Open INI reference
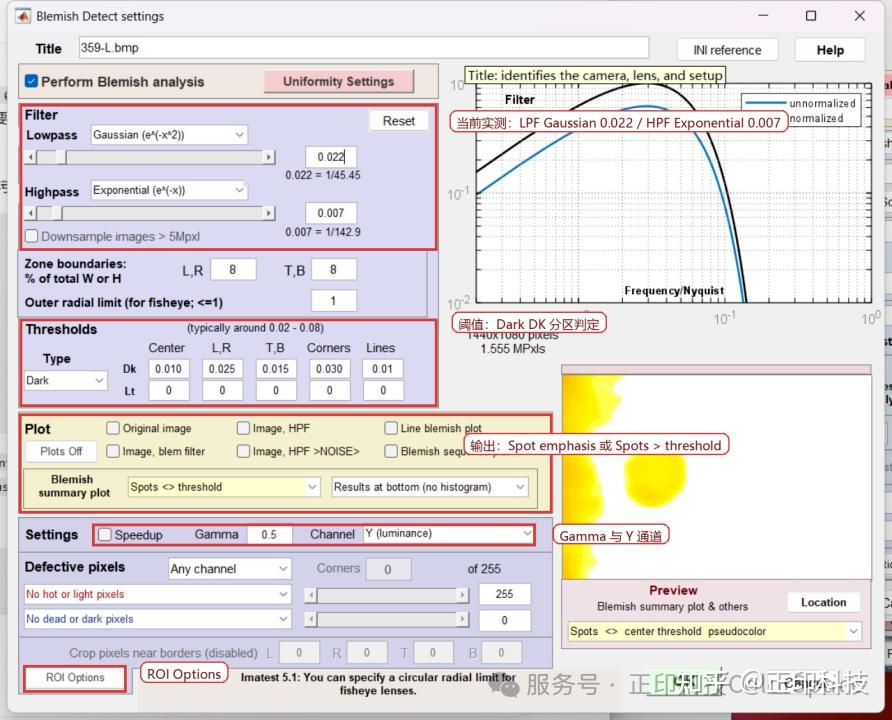The height and width of the screenshot is (720, 892). tap(727, 50)
